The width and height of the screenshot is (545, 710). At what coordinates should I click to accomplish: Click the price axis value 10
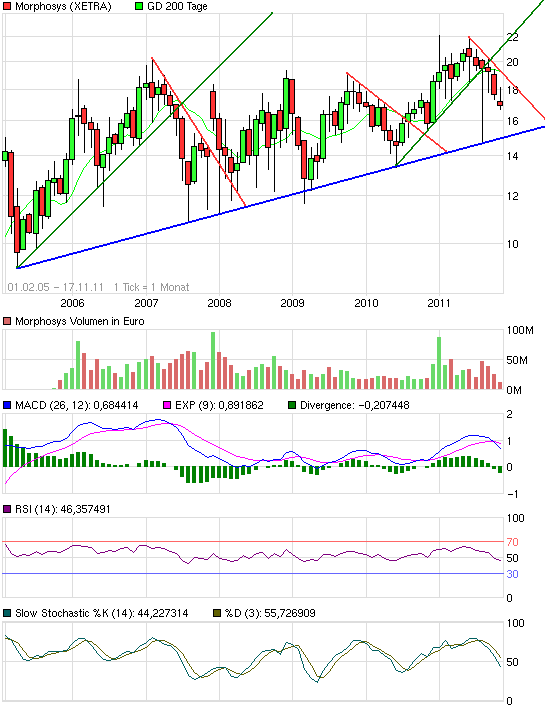[512, 244]
